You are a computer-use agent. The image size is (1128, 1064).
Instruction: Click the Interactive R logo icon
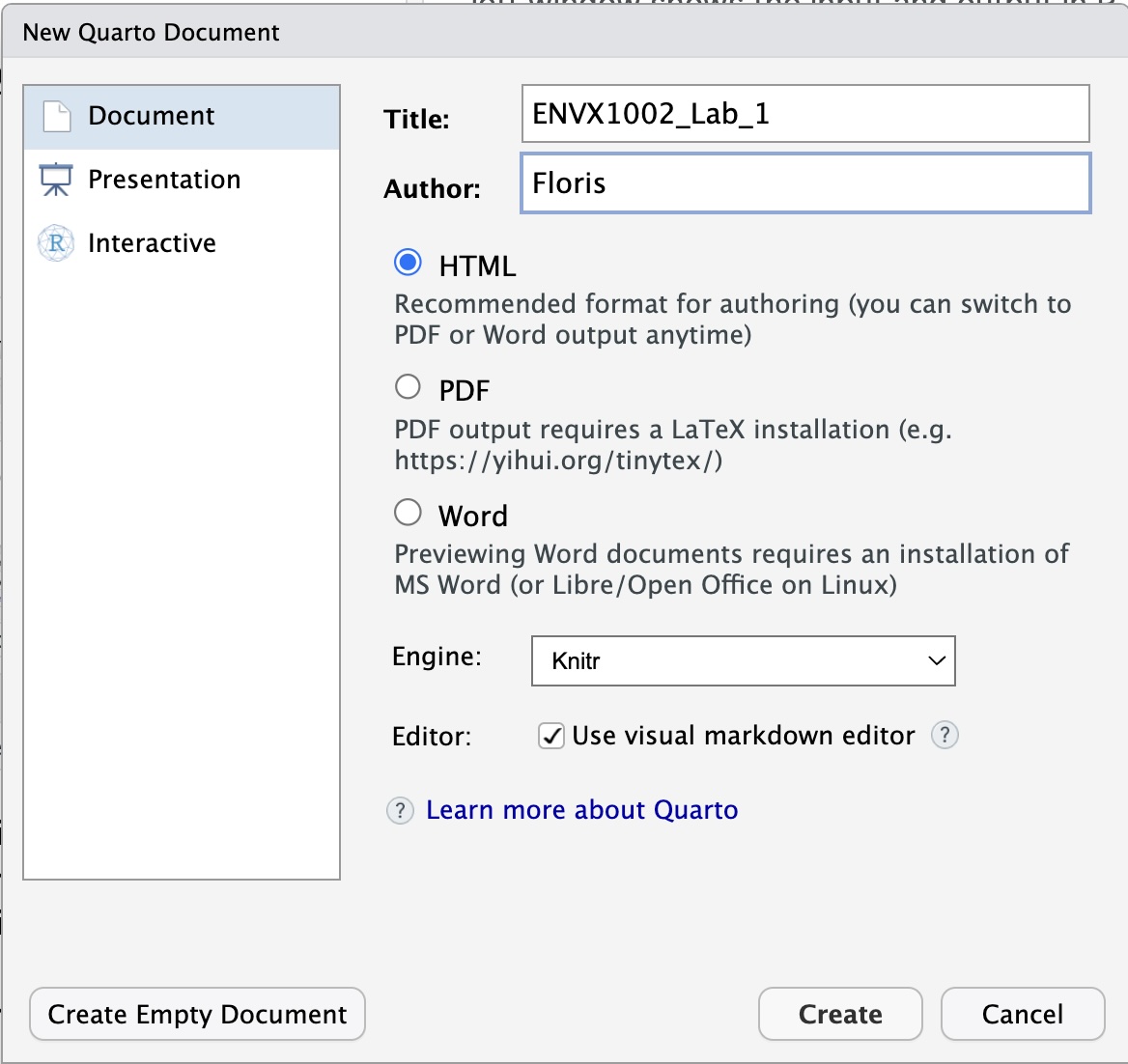pyautogui.click(x=56, y=243)
